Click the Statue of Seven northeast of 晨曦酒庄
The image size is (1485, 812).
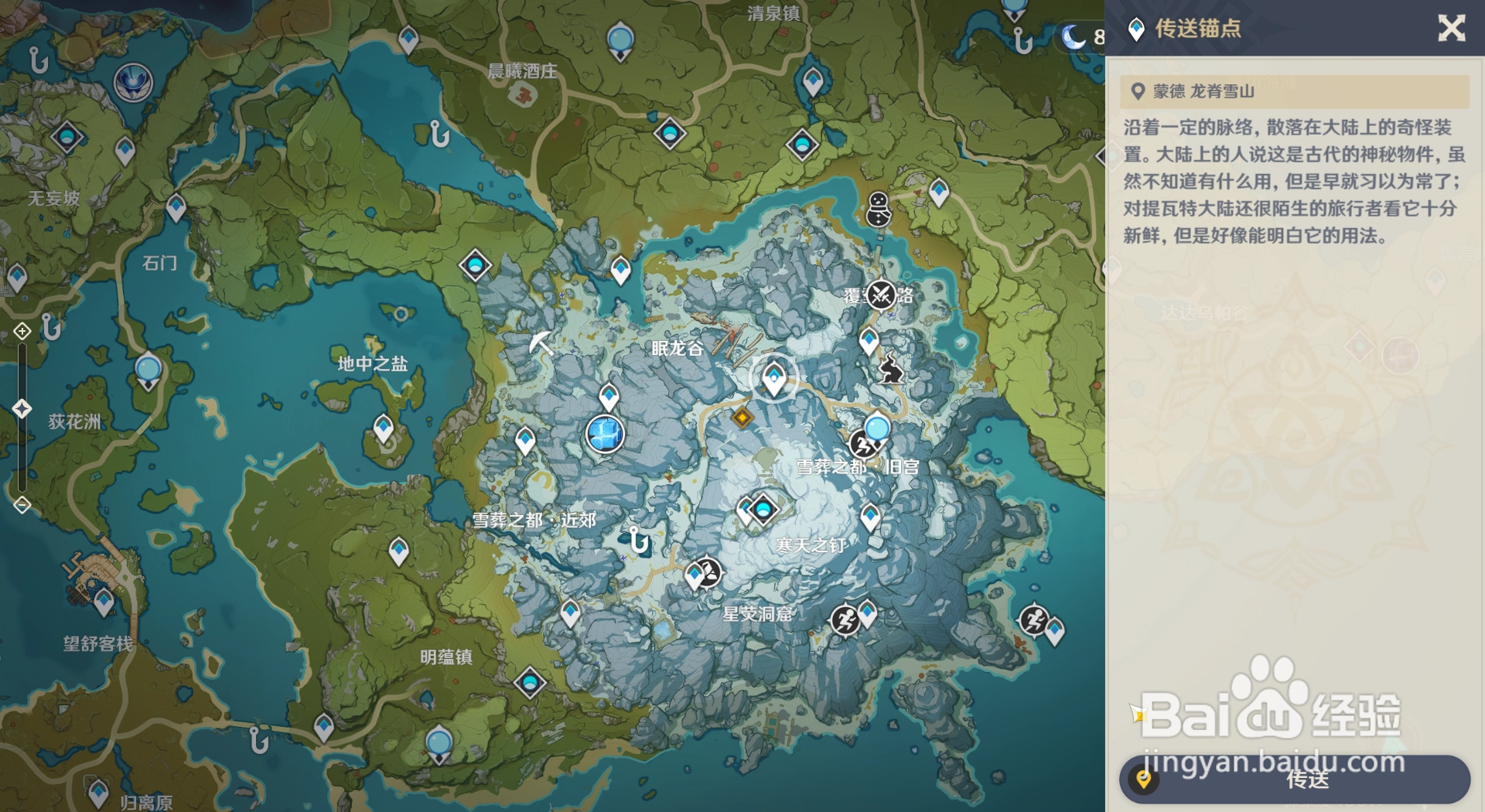620,41
